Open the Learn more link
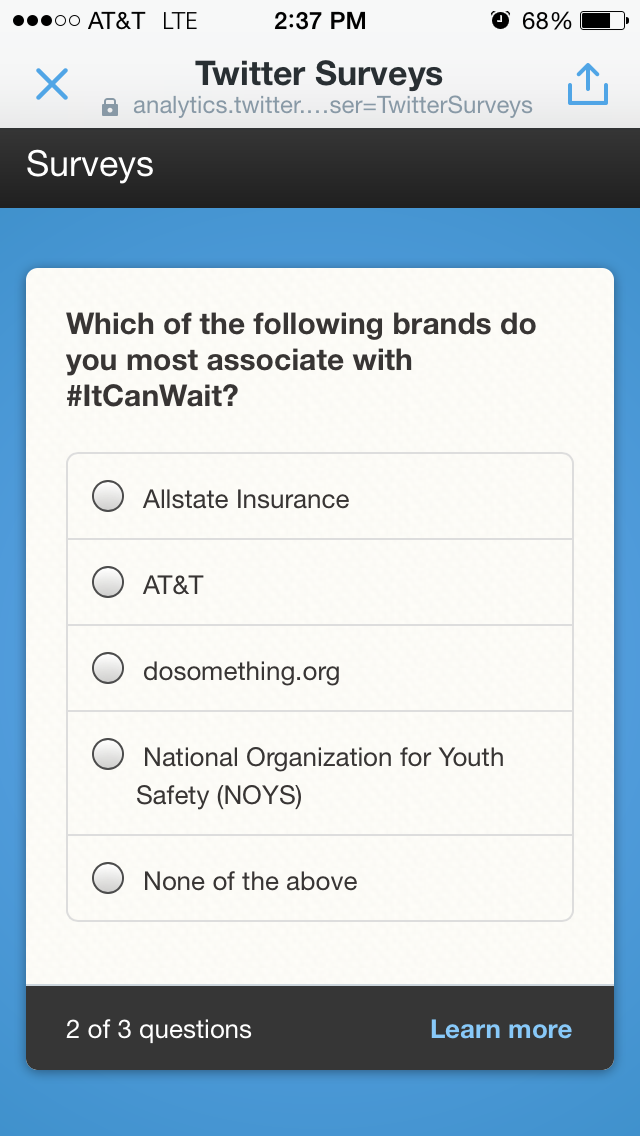The height and width of the screenshot is (1136, 640). pyautogui.click(x=501, y=1029)
